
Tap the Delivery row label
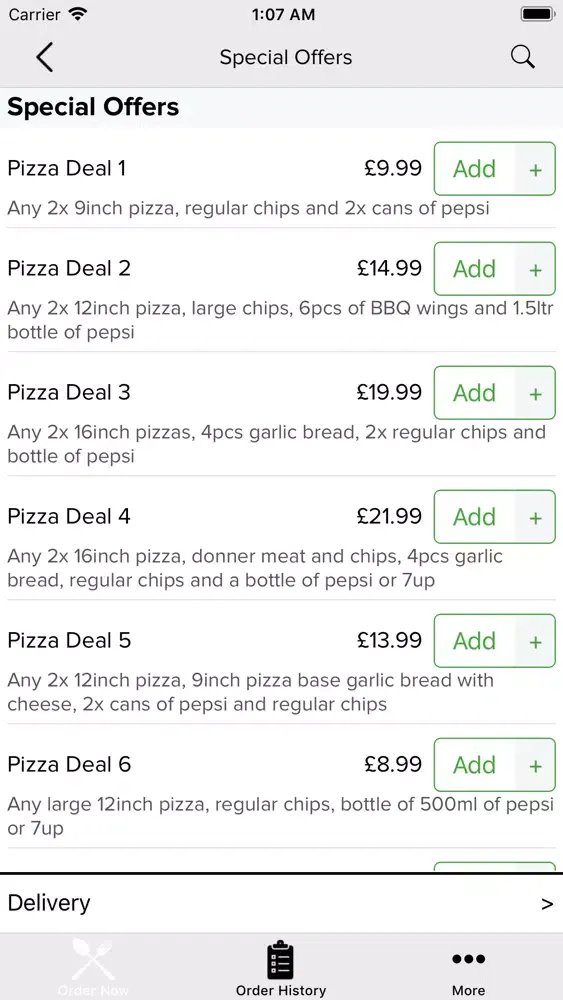[x=49, y=903]
